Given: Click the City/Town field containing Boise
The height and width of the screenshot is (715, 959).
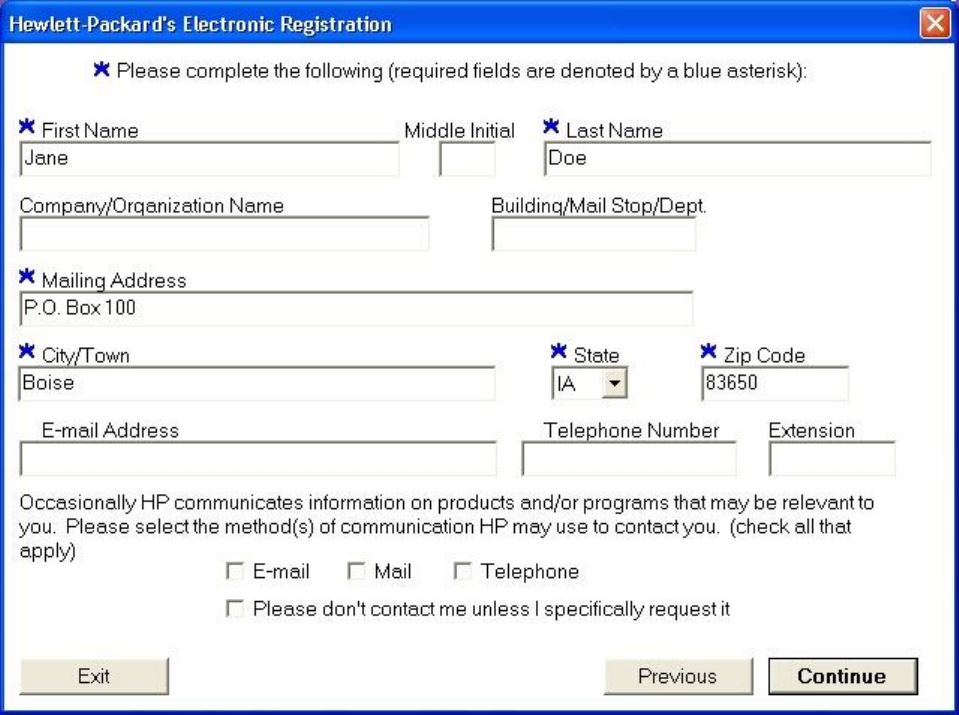Looking at the screenshot, I should point(257,383).
